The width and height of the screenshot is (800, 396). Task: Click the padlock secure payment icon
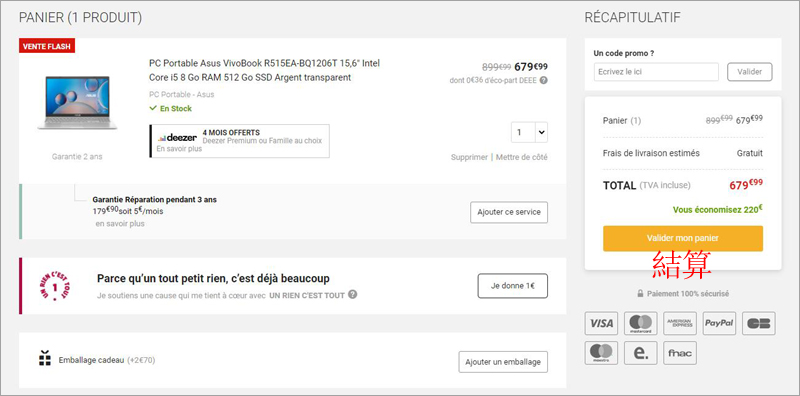pyautogui.click(x=640, y=294)
